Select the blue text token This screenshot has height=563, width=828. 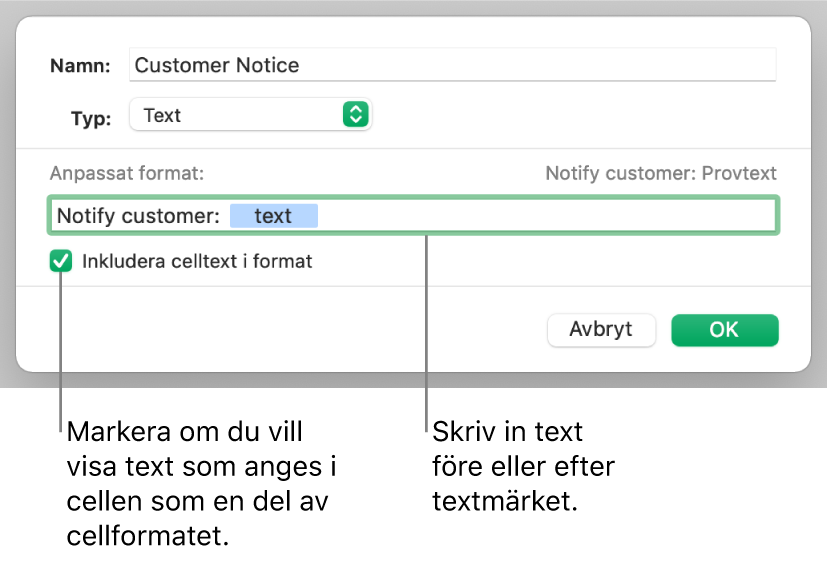tap(273, 216)
